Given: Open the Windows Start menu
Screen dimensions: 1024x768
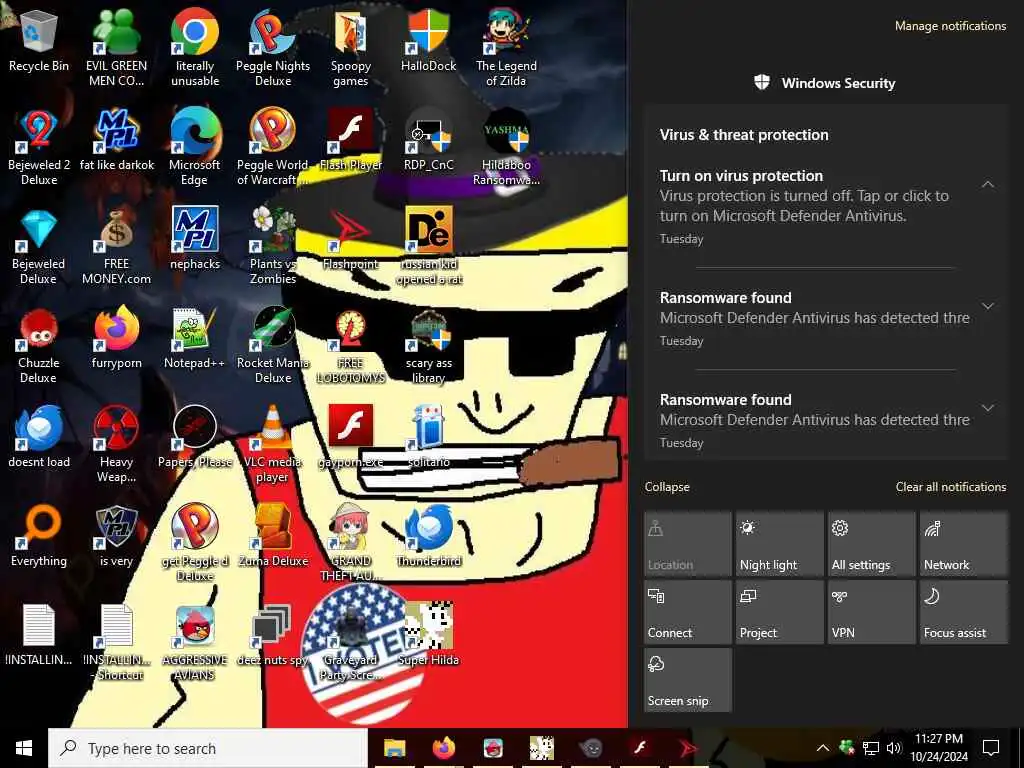Looking at the screenshot, I should (x=24, y=748).
